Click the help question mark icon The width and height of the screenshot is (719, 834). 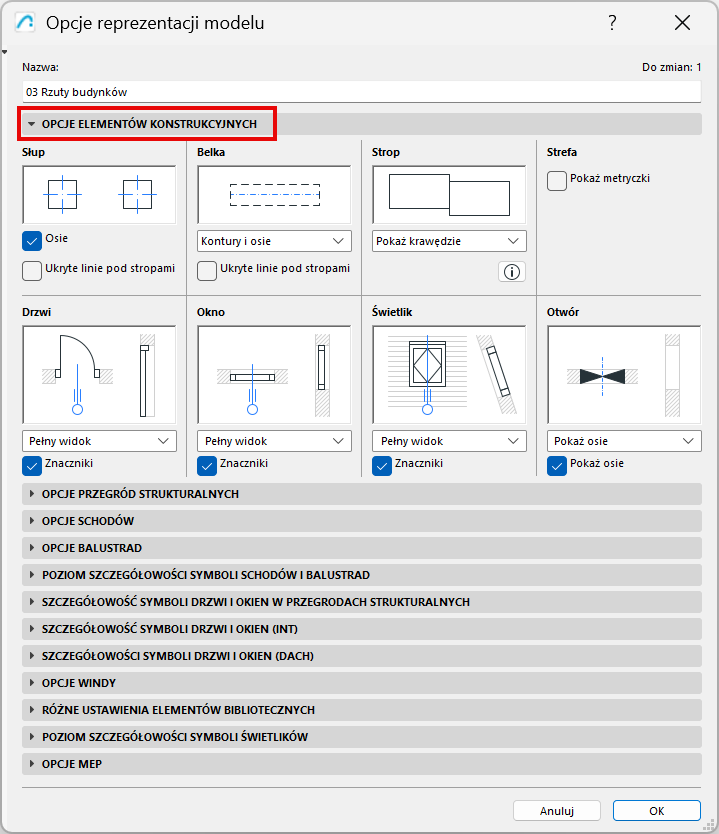click(612, 23)
